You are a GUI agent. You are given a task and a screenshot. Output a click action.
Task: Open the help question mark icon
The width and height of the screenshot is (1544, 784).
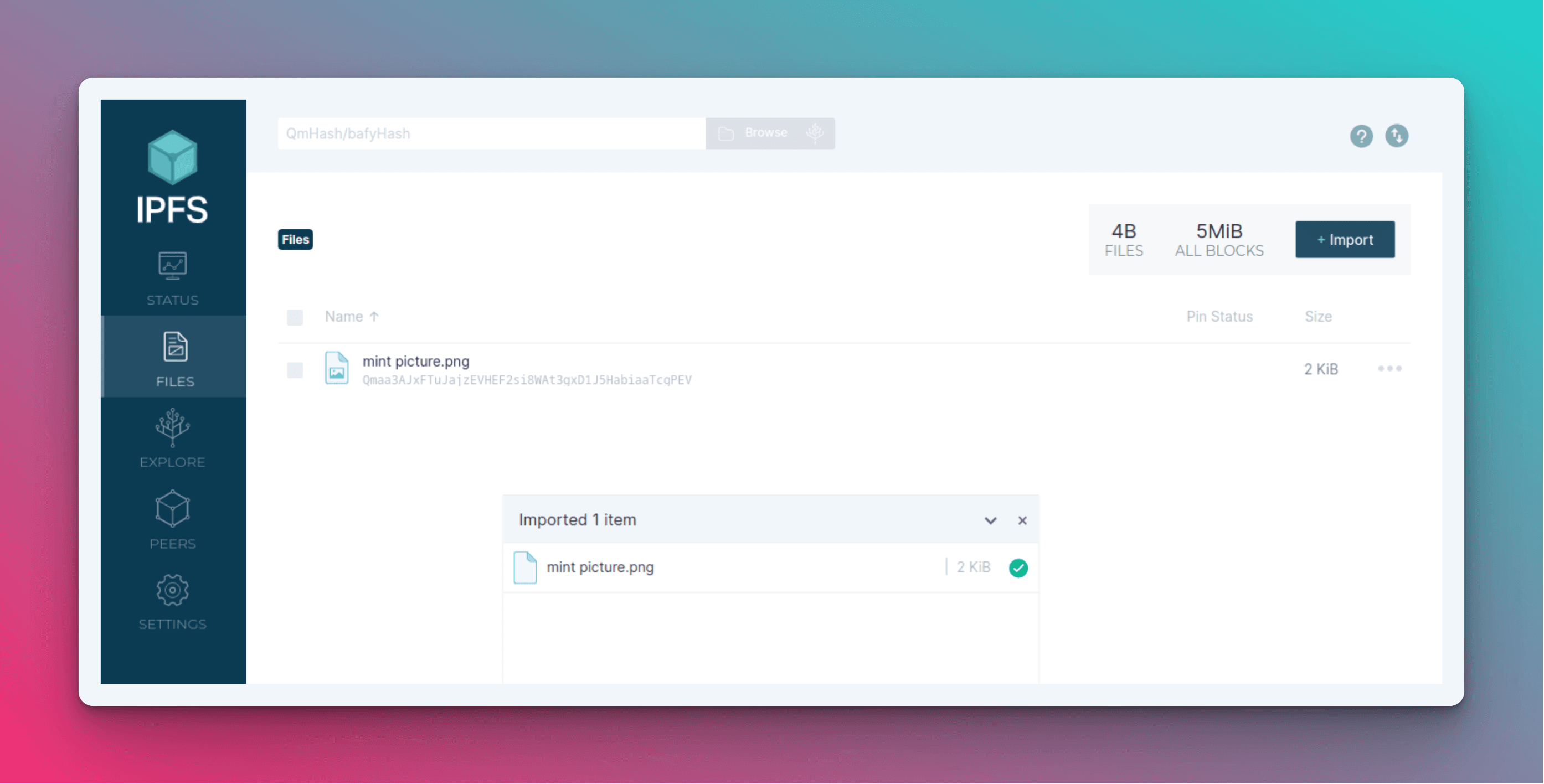click(x=1362, y=136)
